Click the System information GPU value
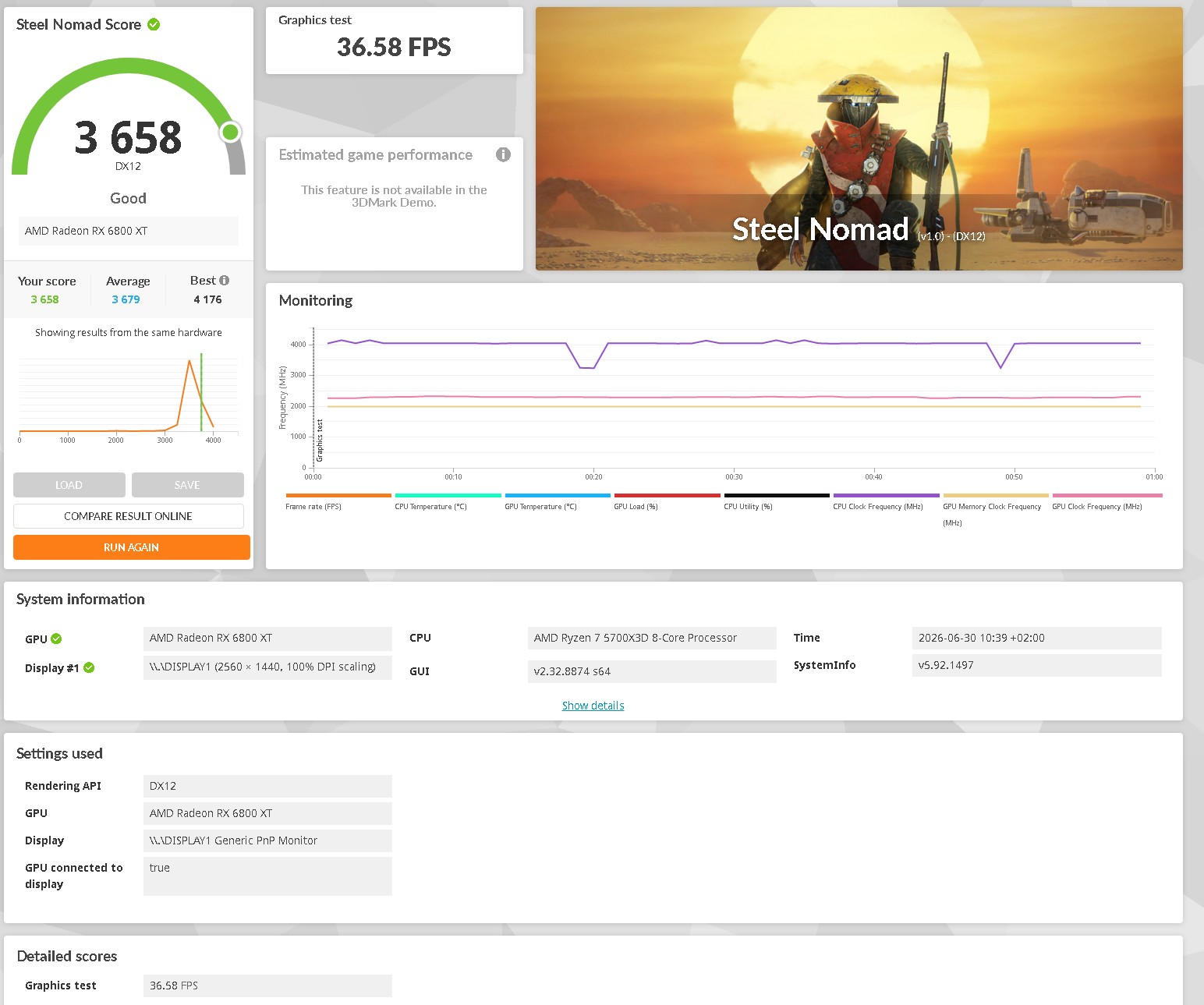Image resolution: width=1204 pixels, height=1005 pixels. (267, 638)
